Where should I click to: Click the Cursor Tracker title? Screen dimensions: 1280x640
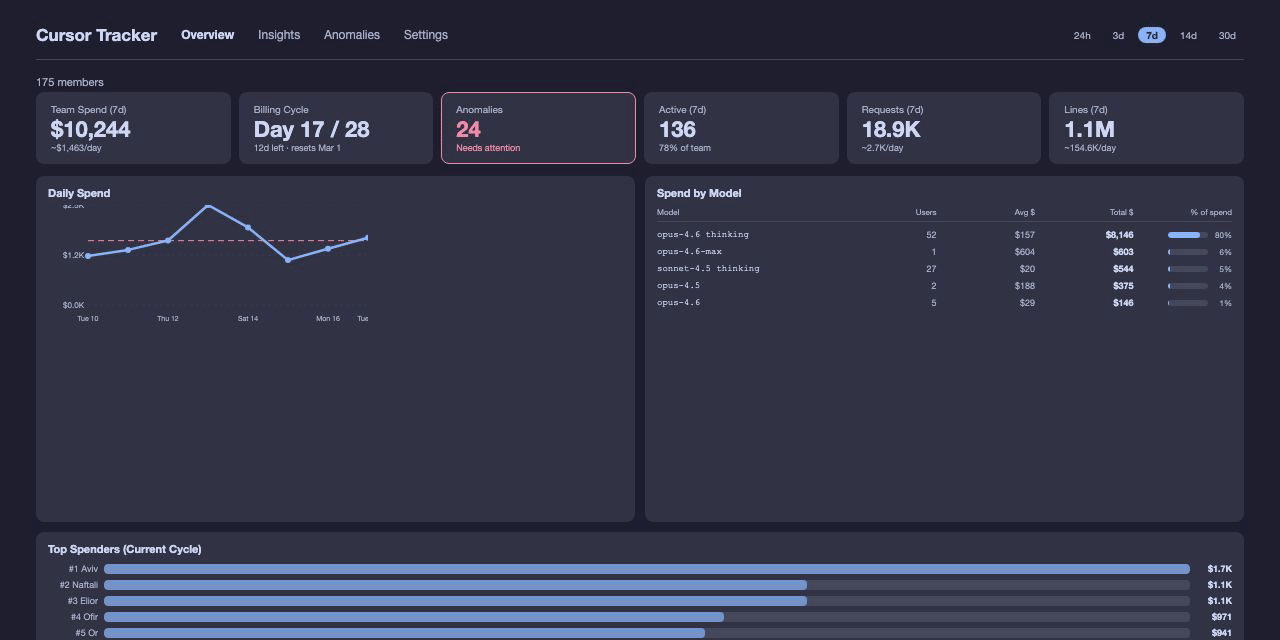(96, 35)
